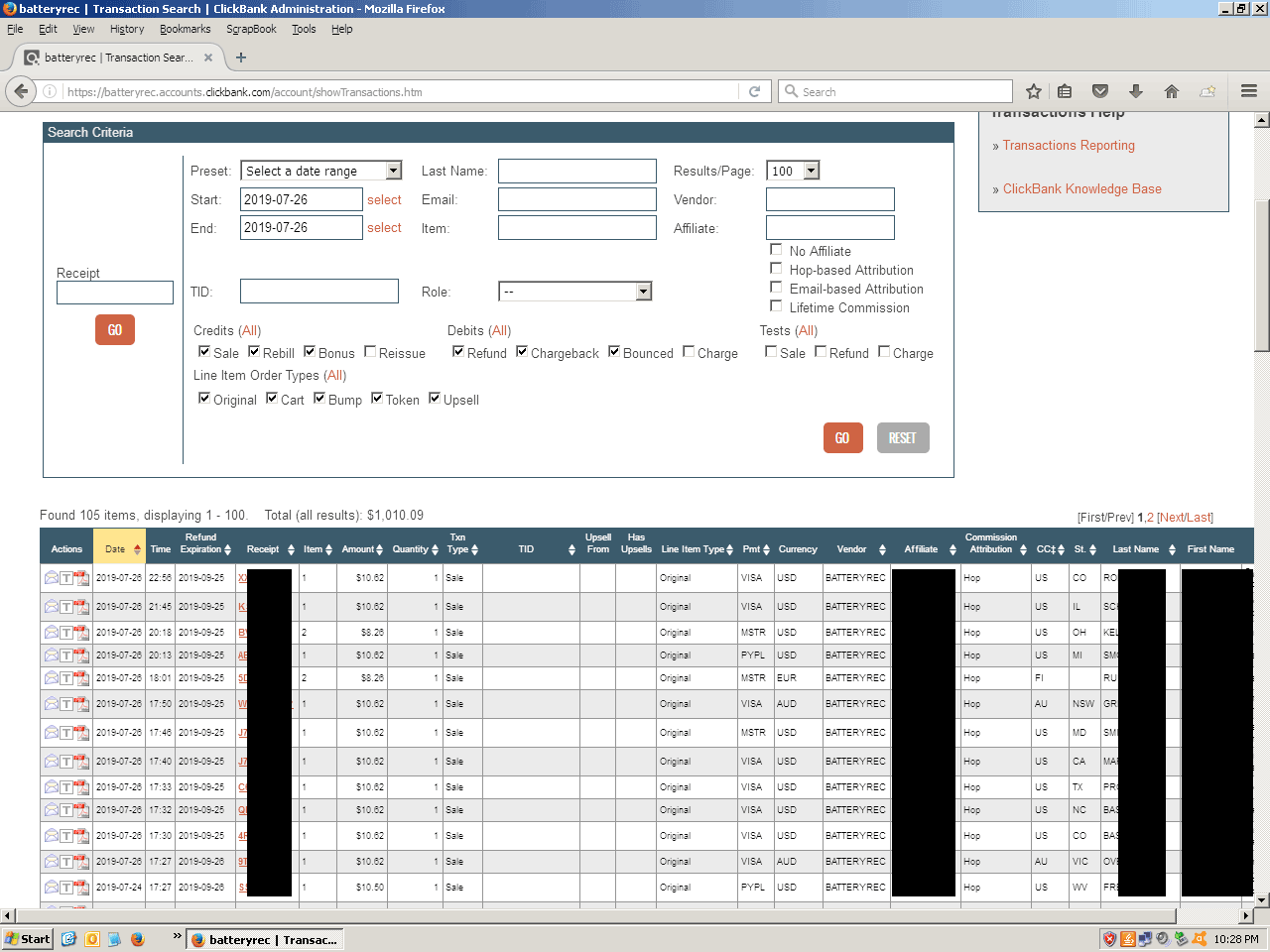1270x952 pixels.
Task: Toggle the Refund checkbox under Debits
Action: pyautogui.click(x=458, y=351)
